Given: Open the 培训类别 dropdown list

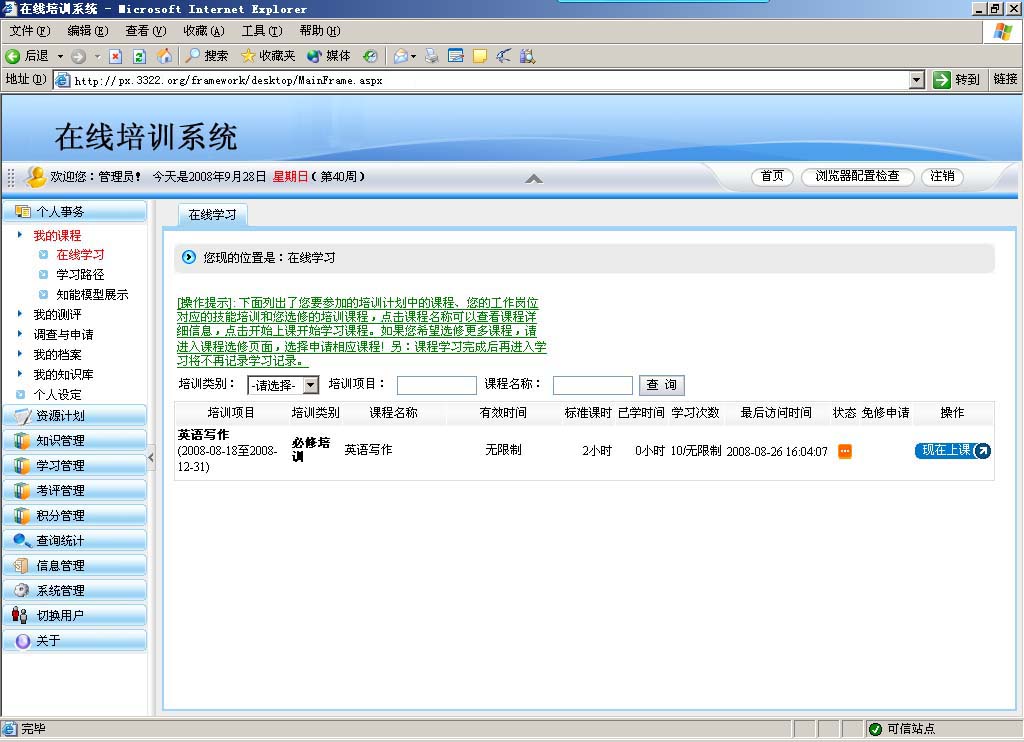Looking at the screenshot, I should (310, 385).
